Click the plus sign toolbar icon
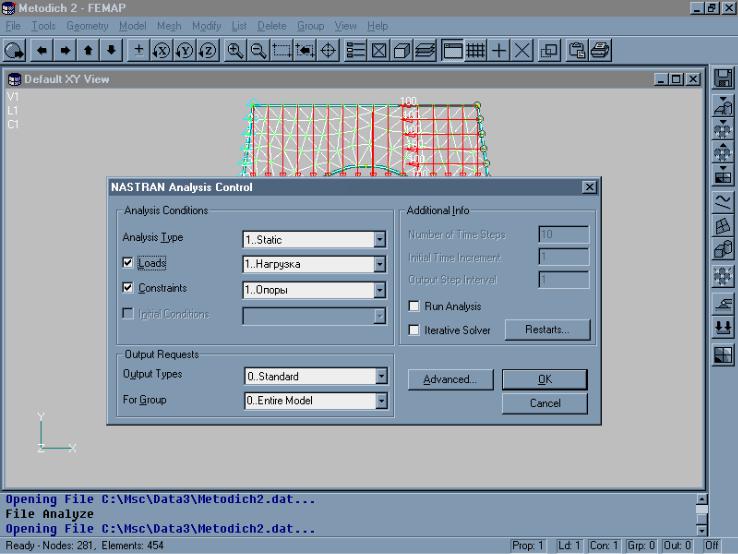This screenshot has width=738, height=554. (x=498, y=50)
